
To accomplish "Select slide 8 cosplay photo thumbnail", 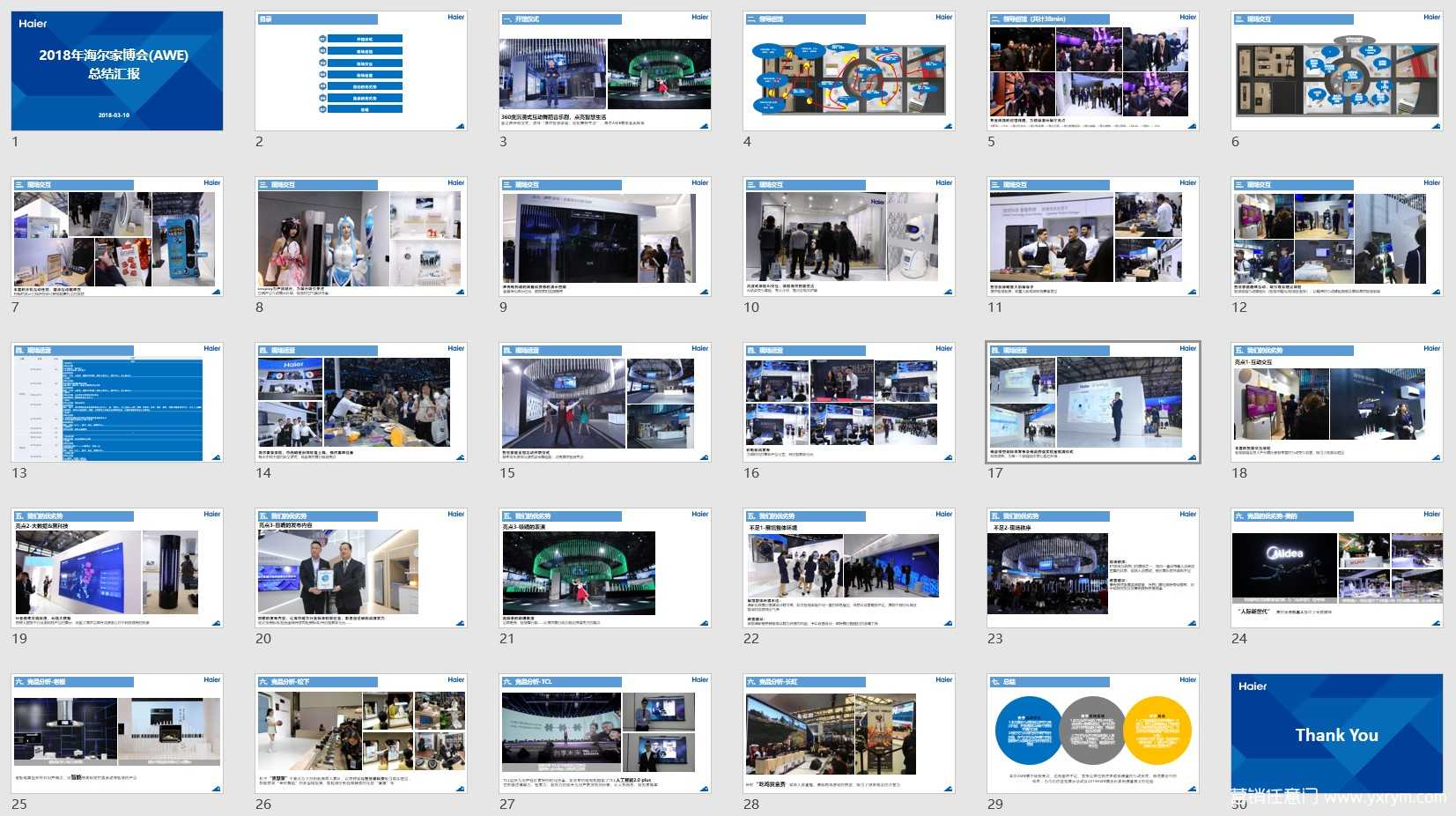I will pos(361,237).
